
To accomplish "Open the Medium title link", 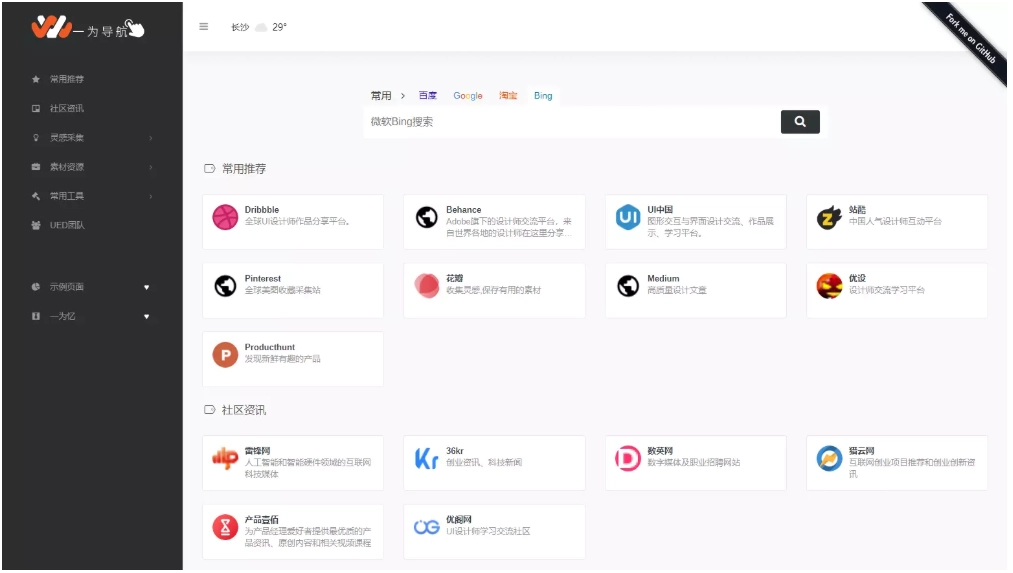I will pyautogui.click(x=663, y=278).
